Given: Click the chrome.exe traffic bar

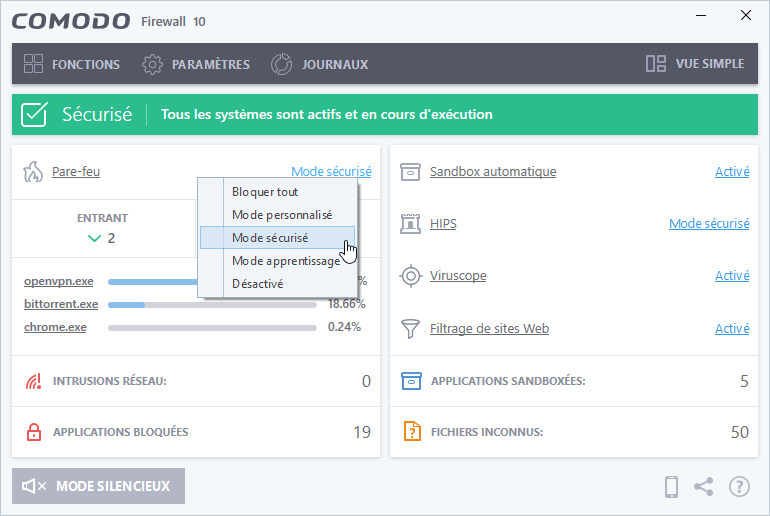Looking at the screenshot, I should coord(212,328).
